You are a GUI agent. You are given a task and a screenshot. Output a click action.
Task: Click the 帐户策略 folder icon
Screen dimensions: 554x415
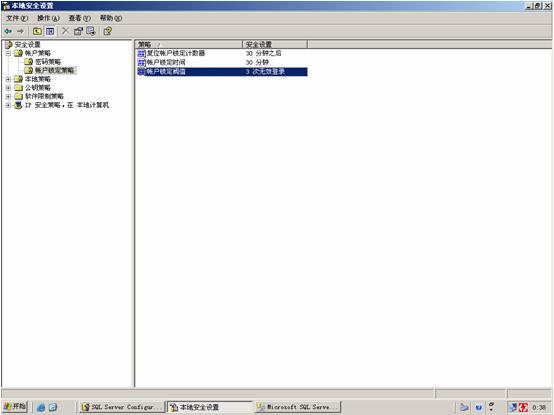pos(18,53)
